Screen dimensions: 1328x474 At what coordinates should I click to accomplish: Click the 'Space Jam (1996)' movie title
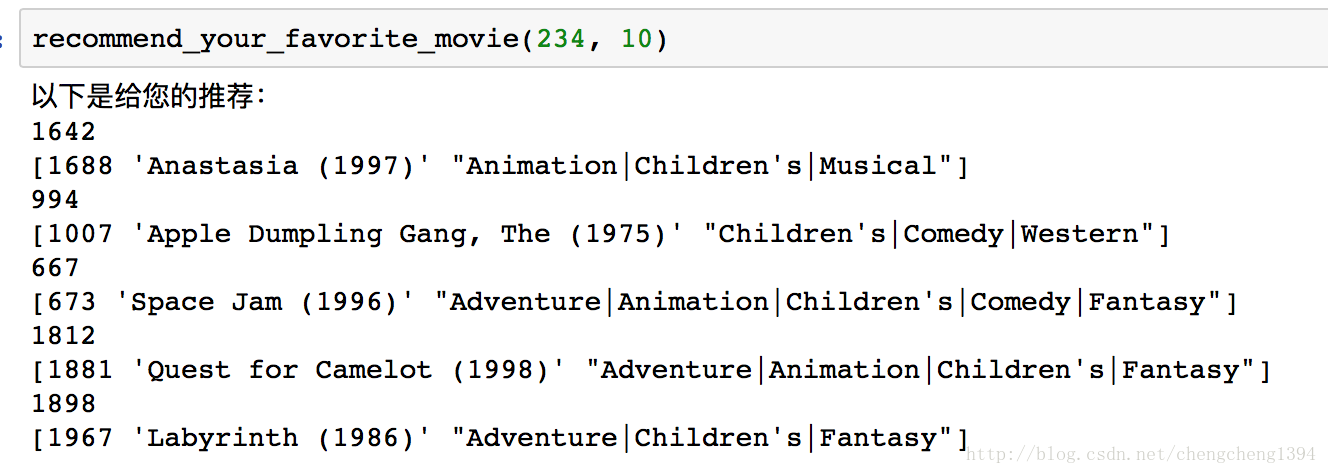pyautogui.click(x=265, y=302)
